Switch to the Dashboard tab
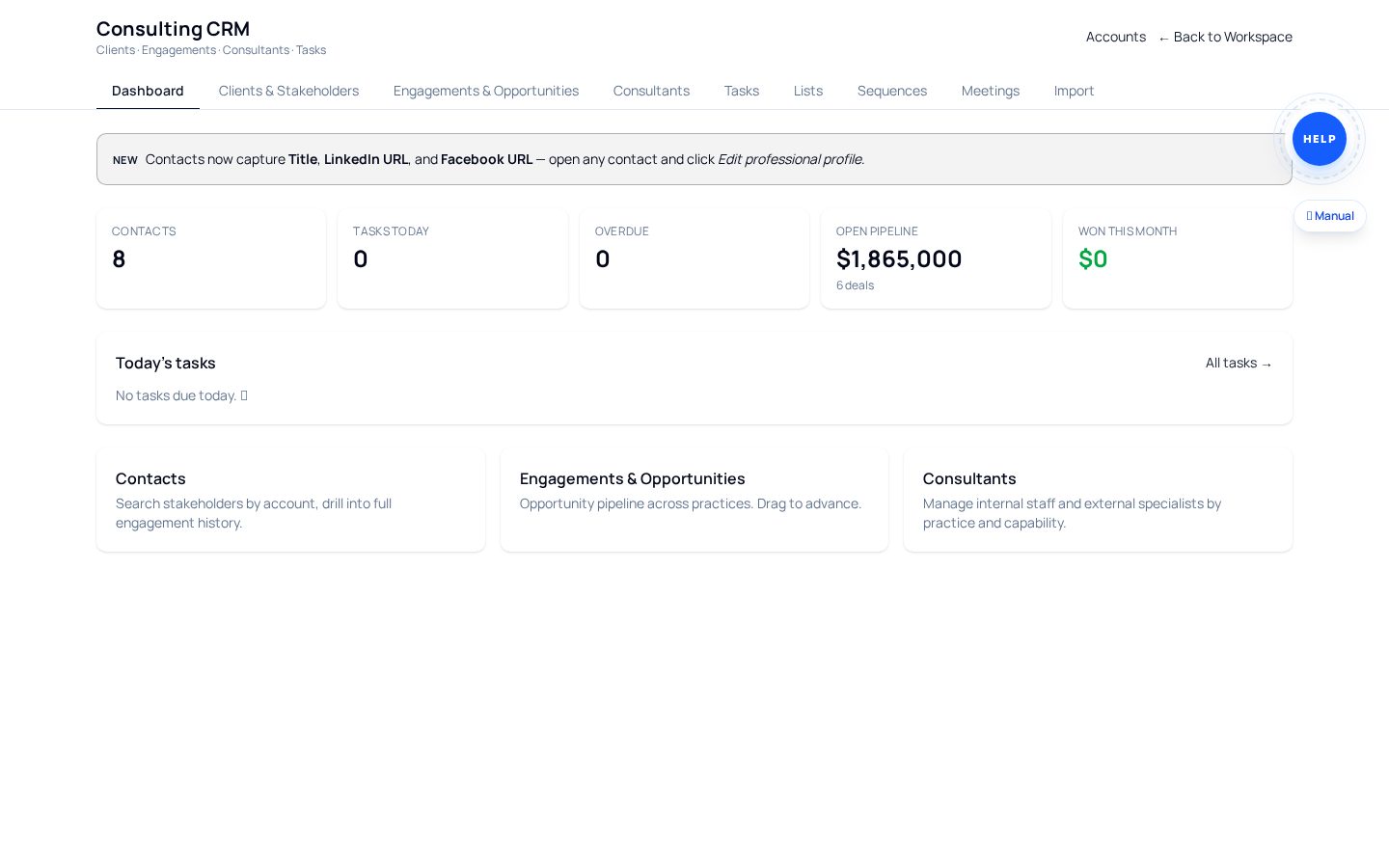The image size is (1389, 868). (148, 91)
